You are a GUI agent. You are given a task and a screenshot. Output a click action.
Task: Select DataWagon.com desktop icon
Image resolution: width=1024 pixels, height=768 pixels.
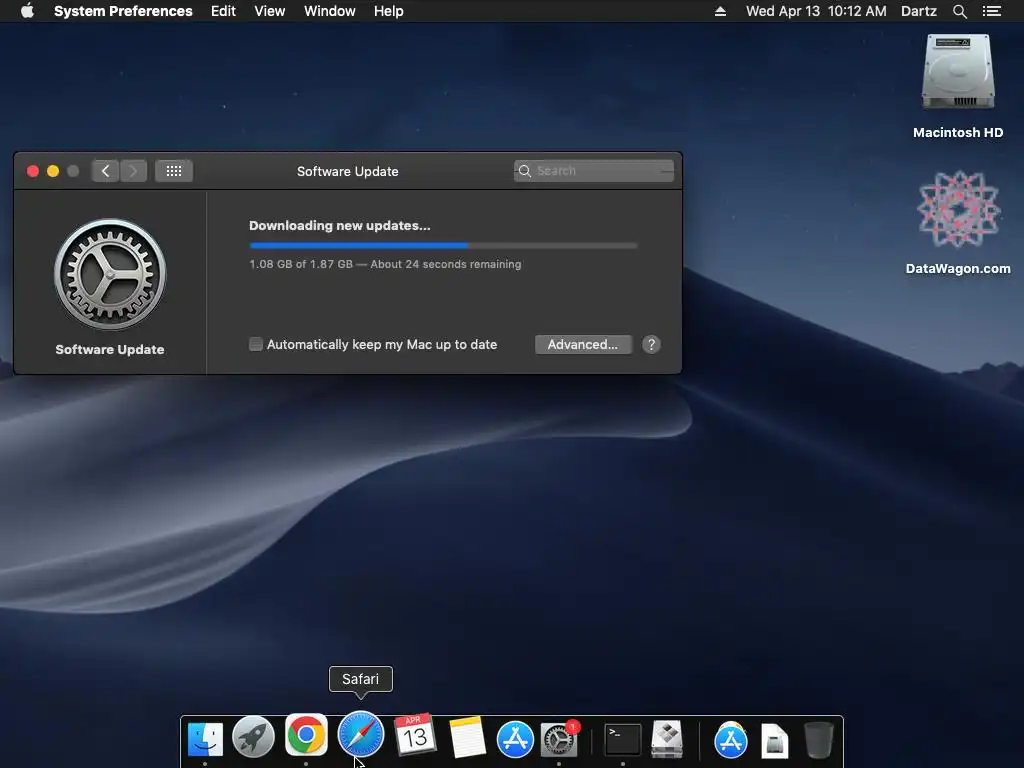click(958, 209)
